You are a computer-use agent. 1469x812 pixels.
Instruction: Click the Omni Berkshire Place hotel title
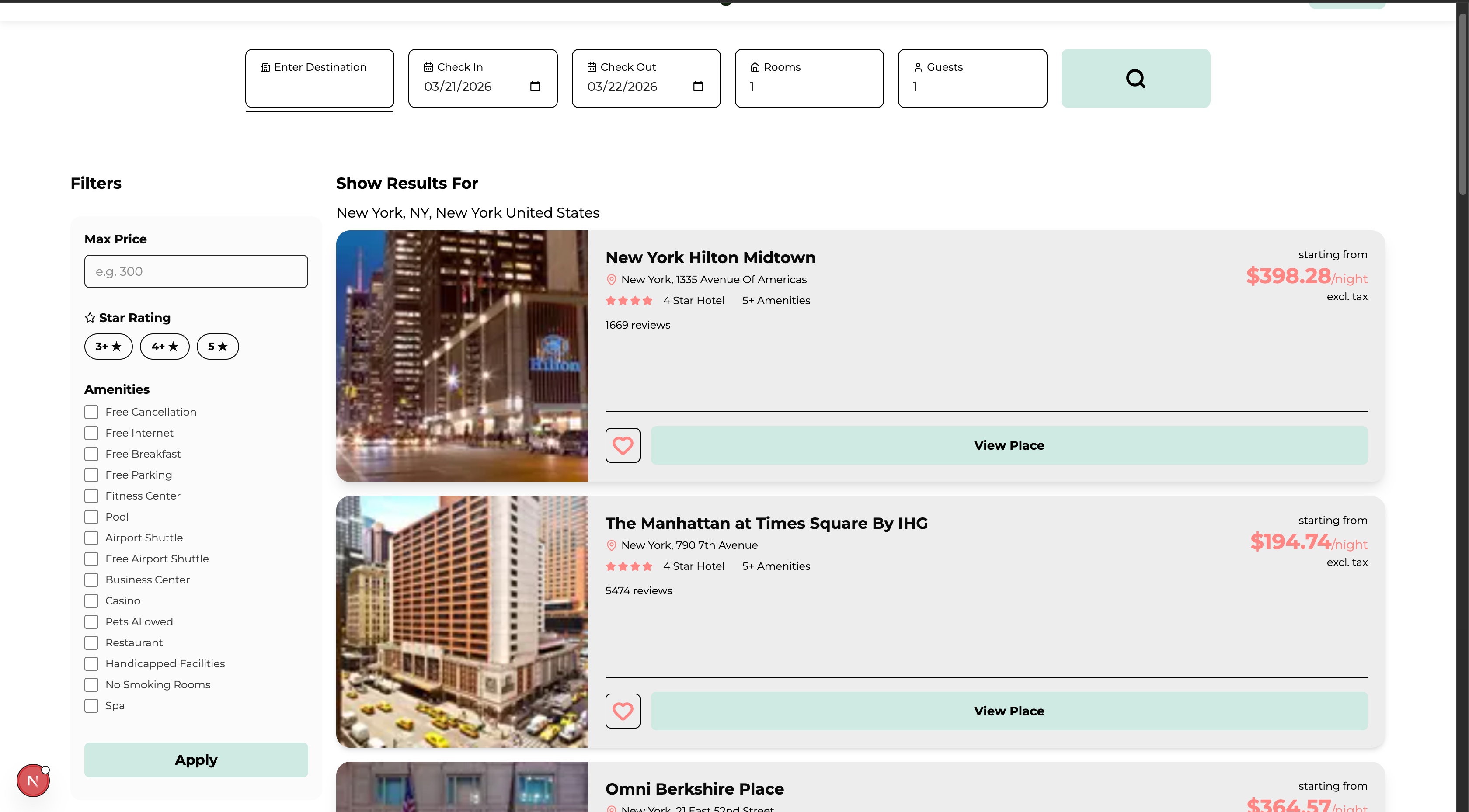695,789
